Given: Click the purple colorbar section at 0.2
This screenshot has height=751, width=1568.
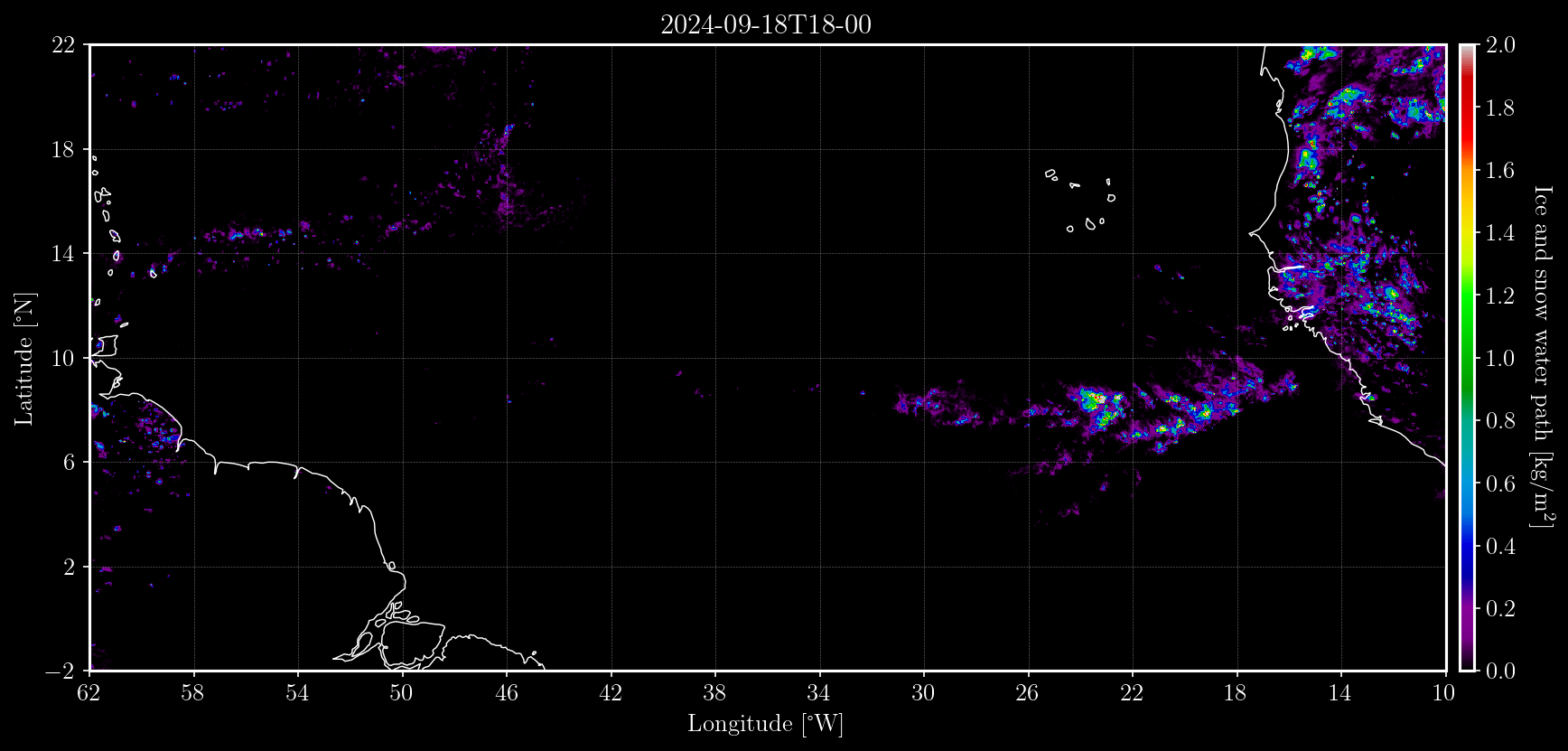Looking at the screenshot, I should click(x=1468, y=608).
